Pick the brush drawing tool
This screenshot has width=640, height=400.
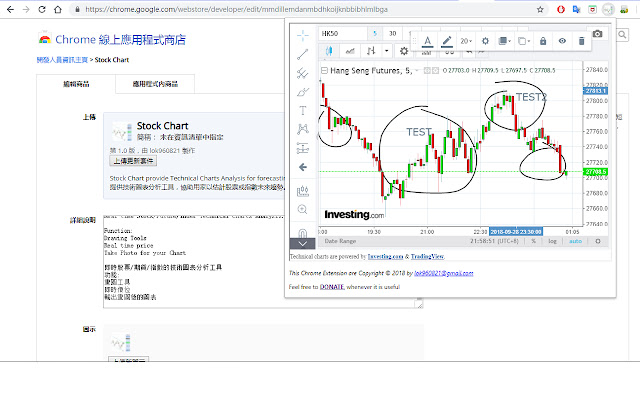[302, 92]
